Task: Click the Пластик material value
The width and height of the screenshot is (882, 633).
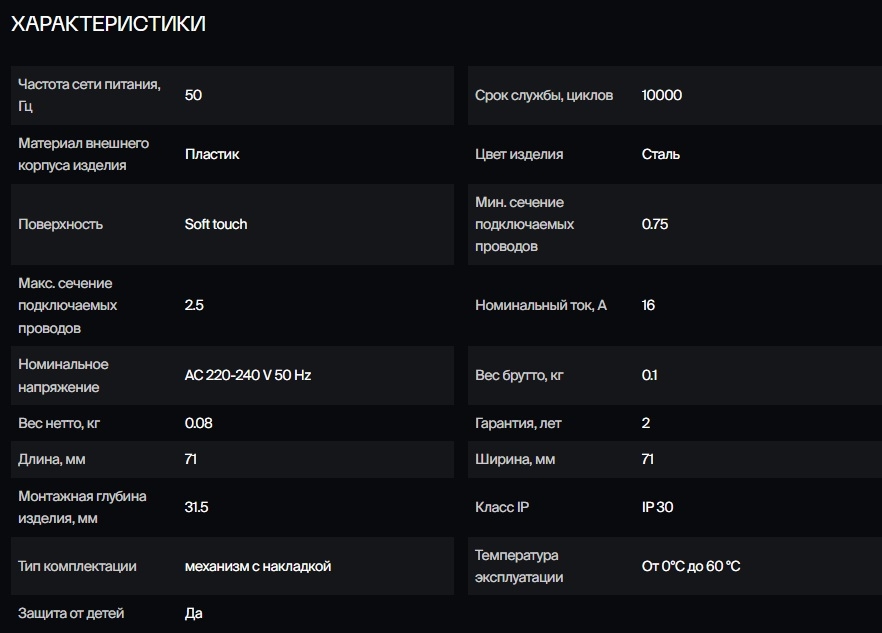Action: click(212, 154)
